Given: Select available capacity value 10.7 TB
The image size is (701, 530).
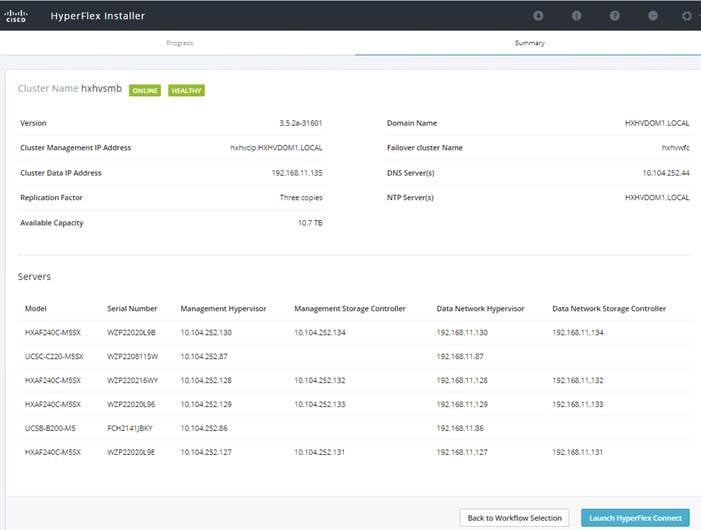Looking at the screenshot, I should [310, 223].
